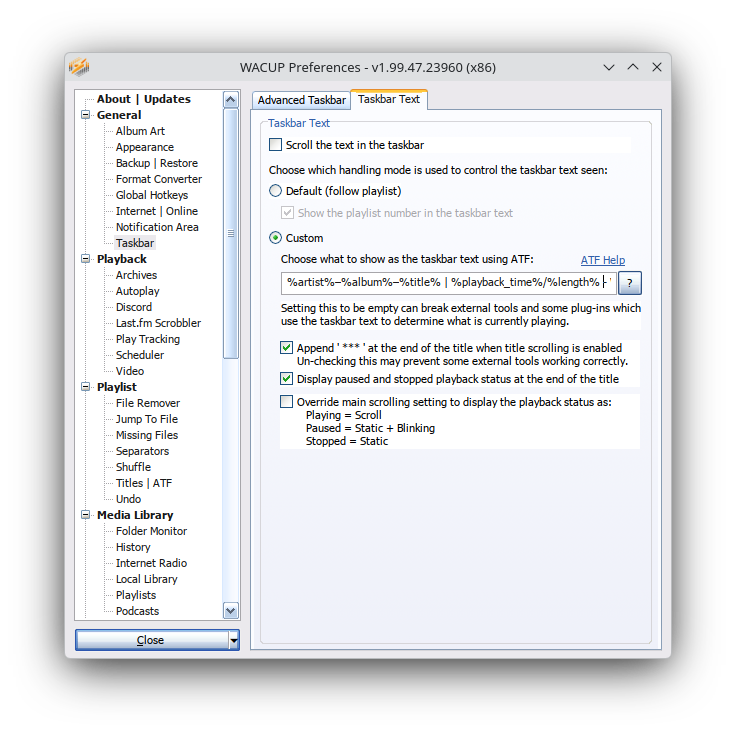The image size is (736, 735).
Task: Click the WACUP logo icon in title bar
Action: [79, 67]
